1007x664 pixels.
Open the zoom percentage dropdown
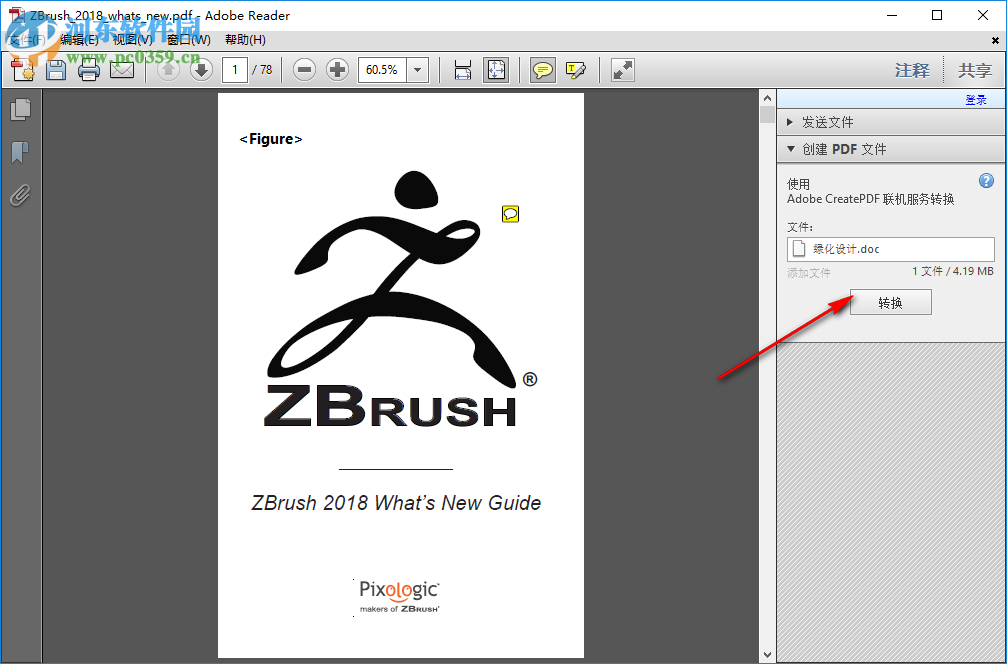418,69
